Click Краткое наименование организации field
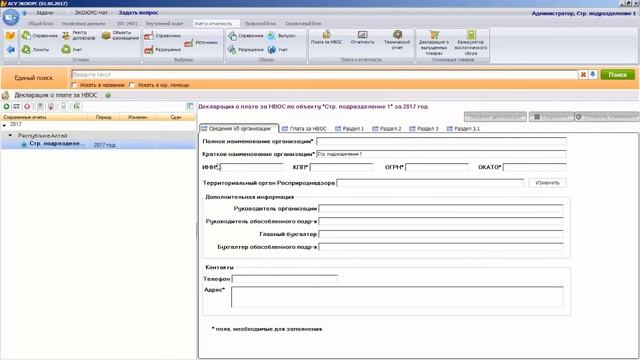Viewport: 640px width, 360px height. (x=441, y=154)
